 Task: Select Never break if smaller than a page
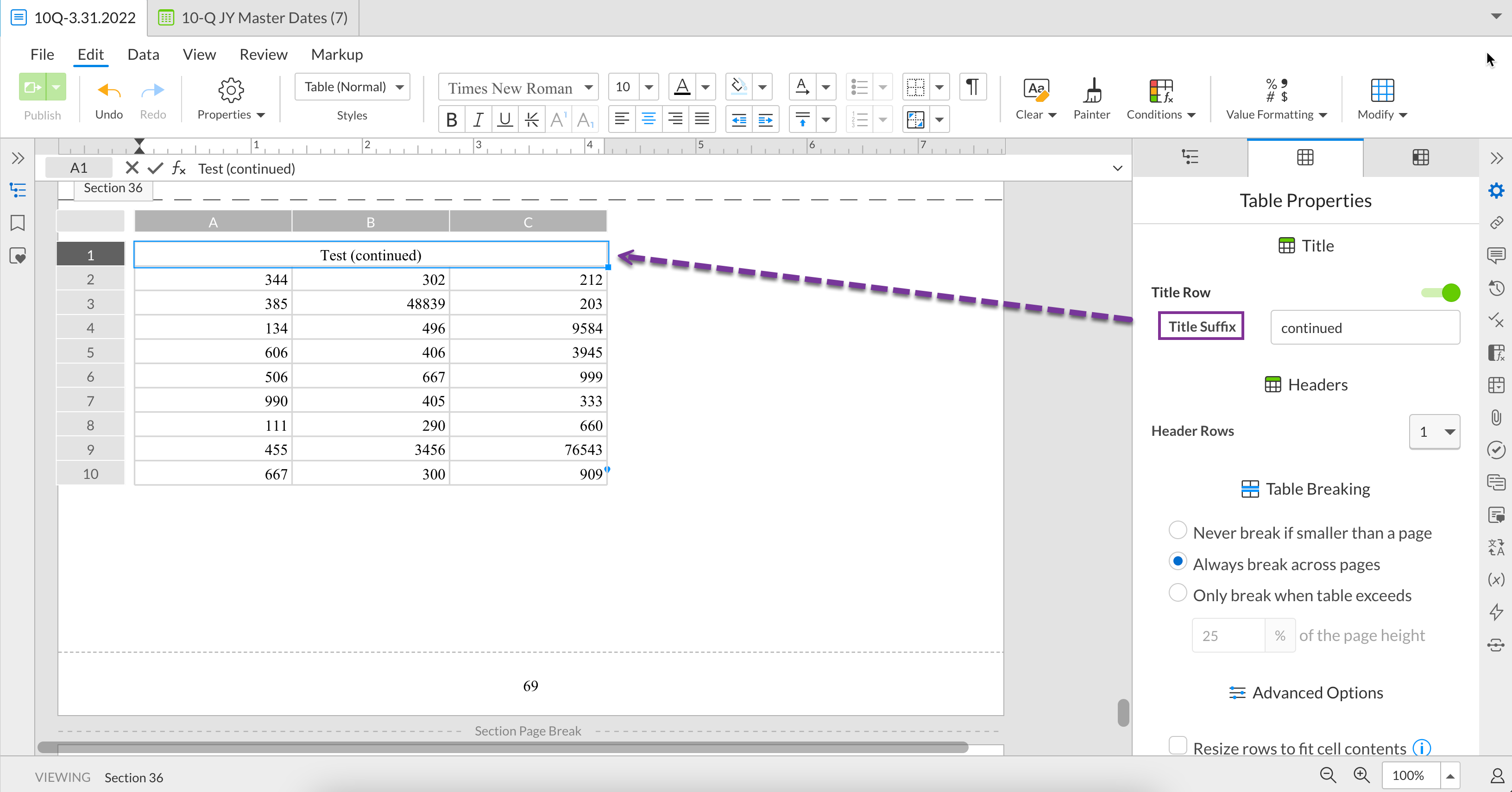pyautogui.click(x=1178, y=530)
